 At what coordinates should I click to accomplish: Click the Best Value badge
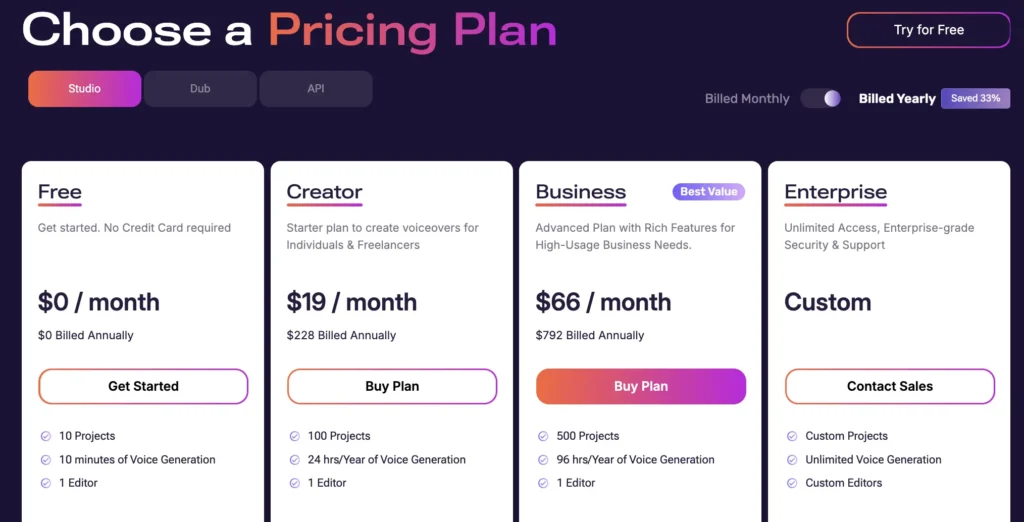709,192
